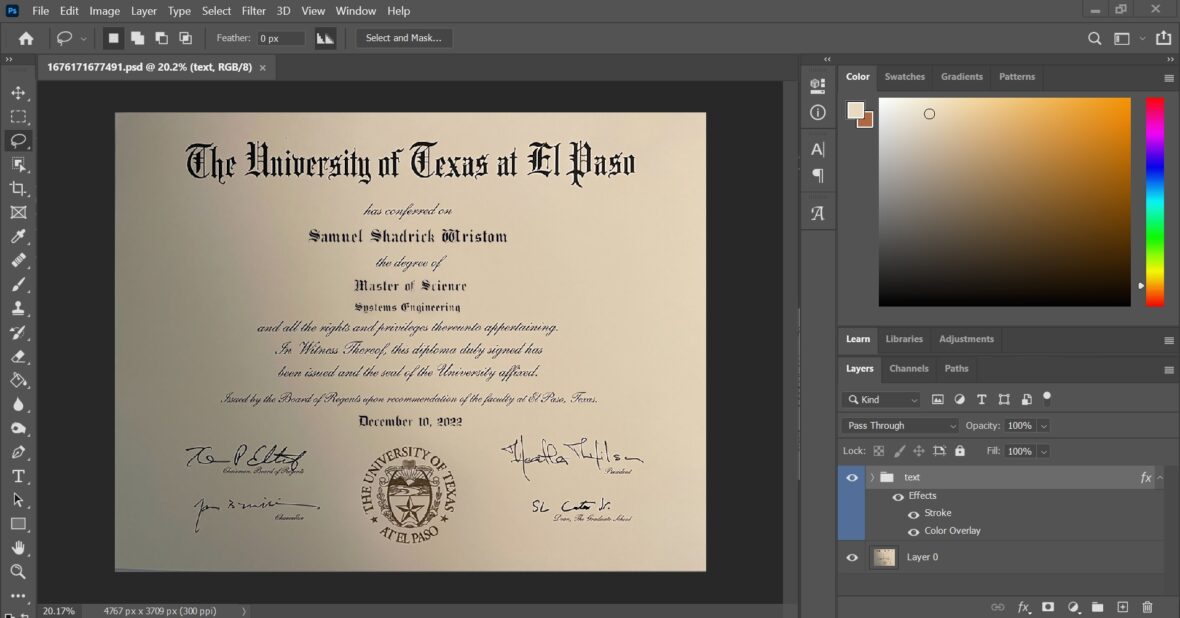The image size is (1180, 618).
Task: Create a new layer with plus icon
Action: (1122, 607)
